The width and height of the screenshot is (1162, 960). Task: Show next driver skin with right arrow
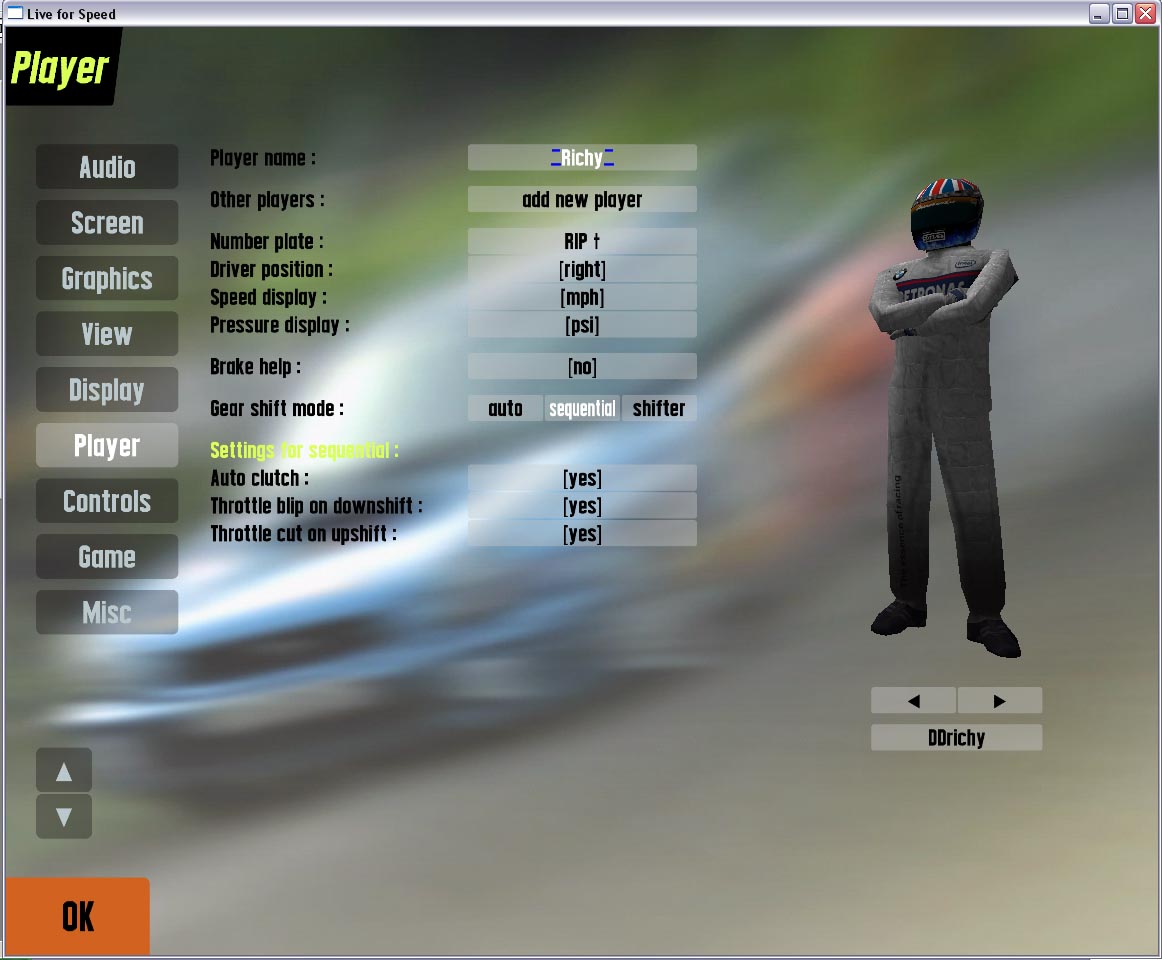pyautogui.click(x=1000, y=701)
